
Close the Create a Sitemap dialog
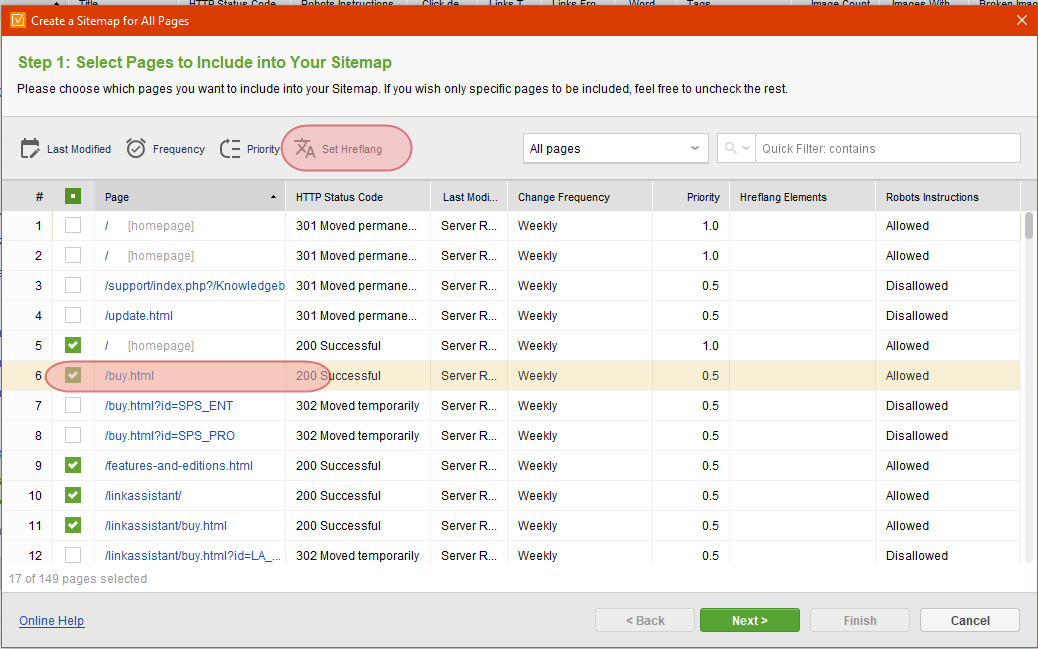pyautogui.click(x=1021, y=21)
